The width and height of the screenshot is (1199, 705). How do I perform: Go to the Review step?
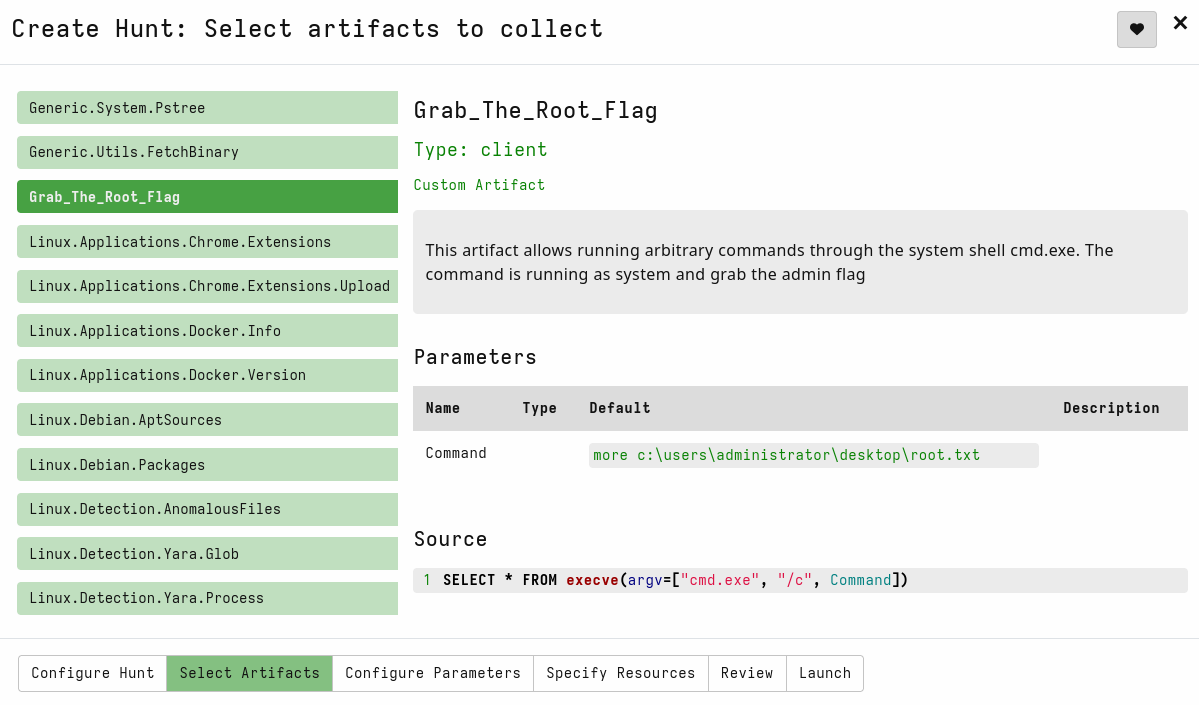click(747, 673)
